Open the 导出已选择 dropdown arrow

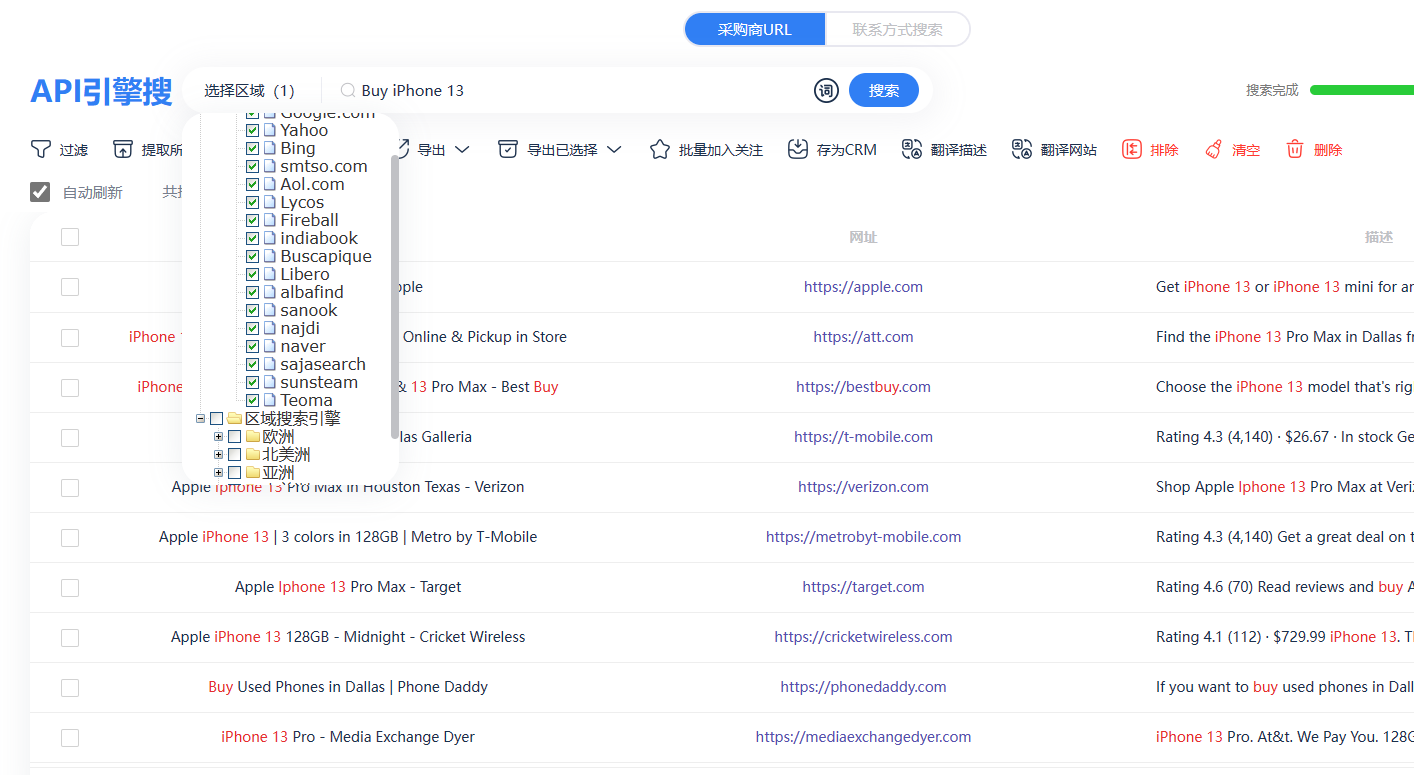(x=614, y=149)
